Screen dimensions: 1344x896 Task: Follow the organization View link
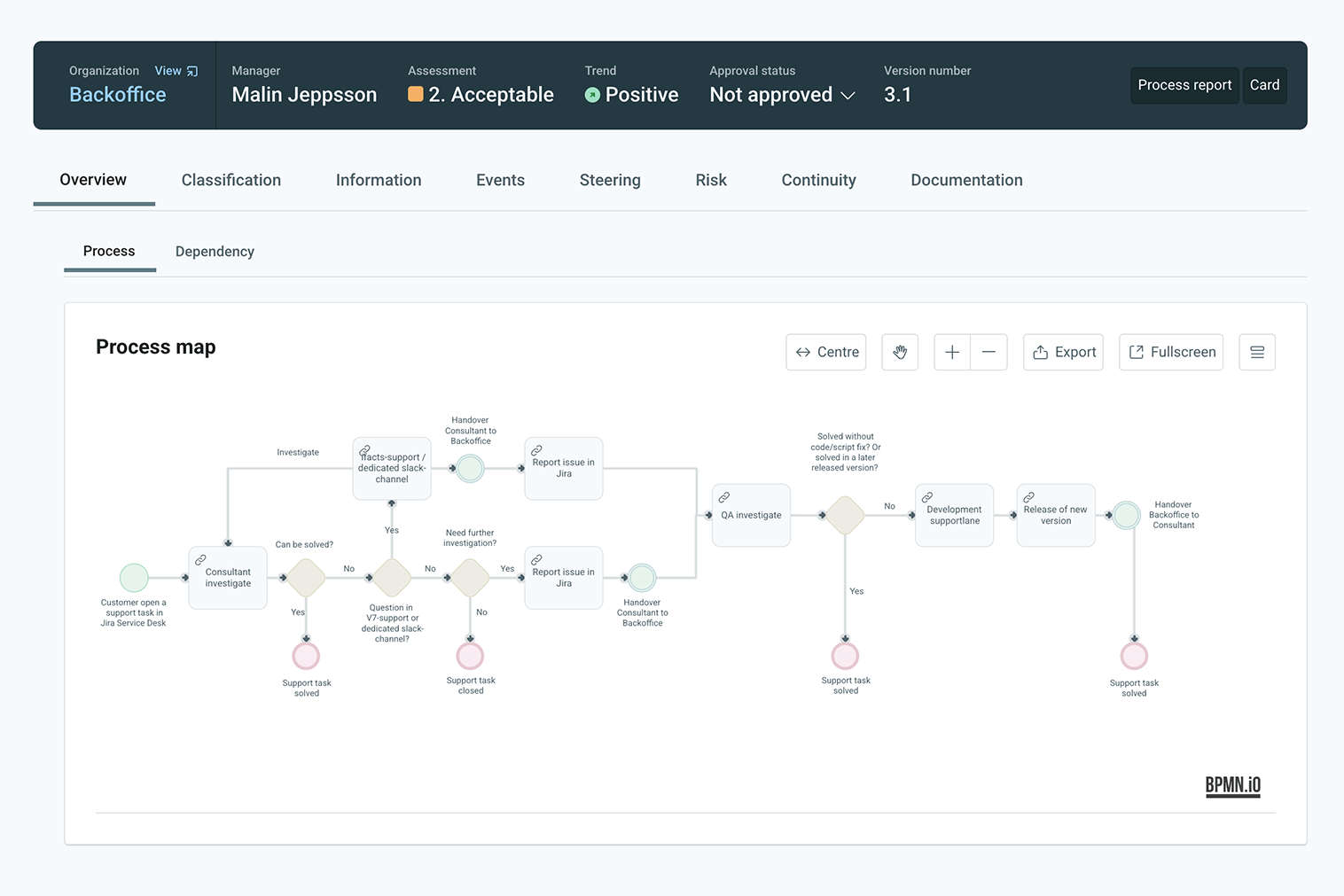tap(176, 71)
